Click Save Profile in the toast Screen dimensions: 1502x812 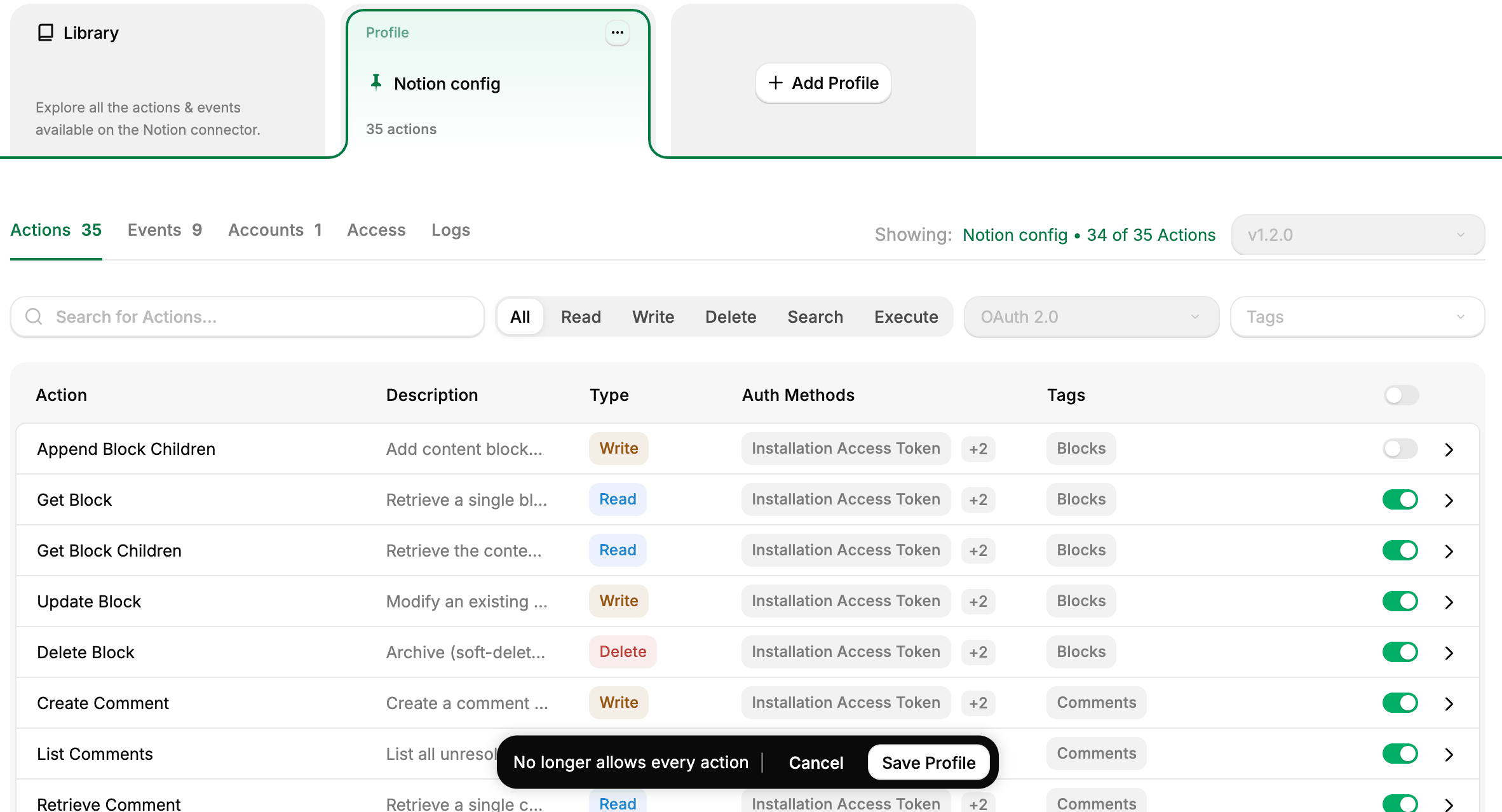[928, 762]
